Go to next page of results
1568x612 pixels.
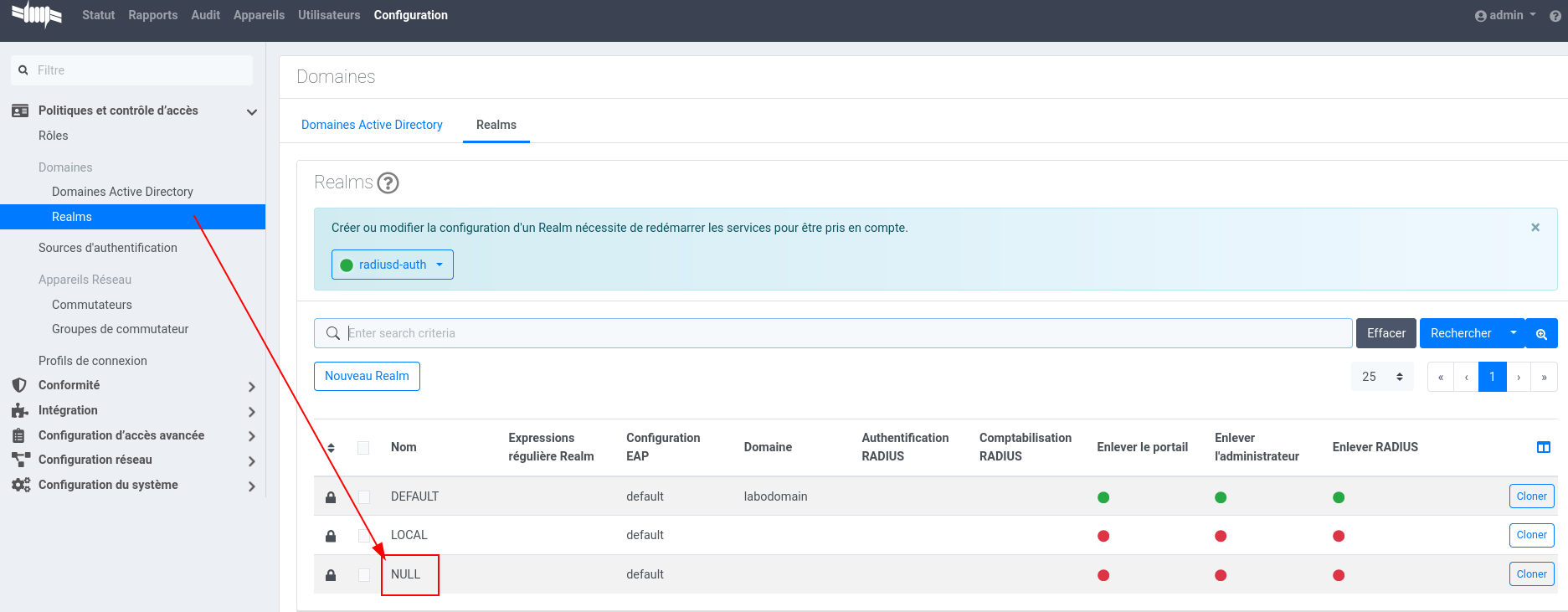point(1519,377)
